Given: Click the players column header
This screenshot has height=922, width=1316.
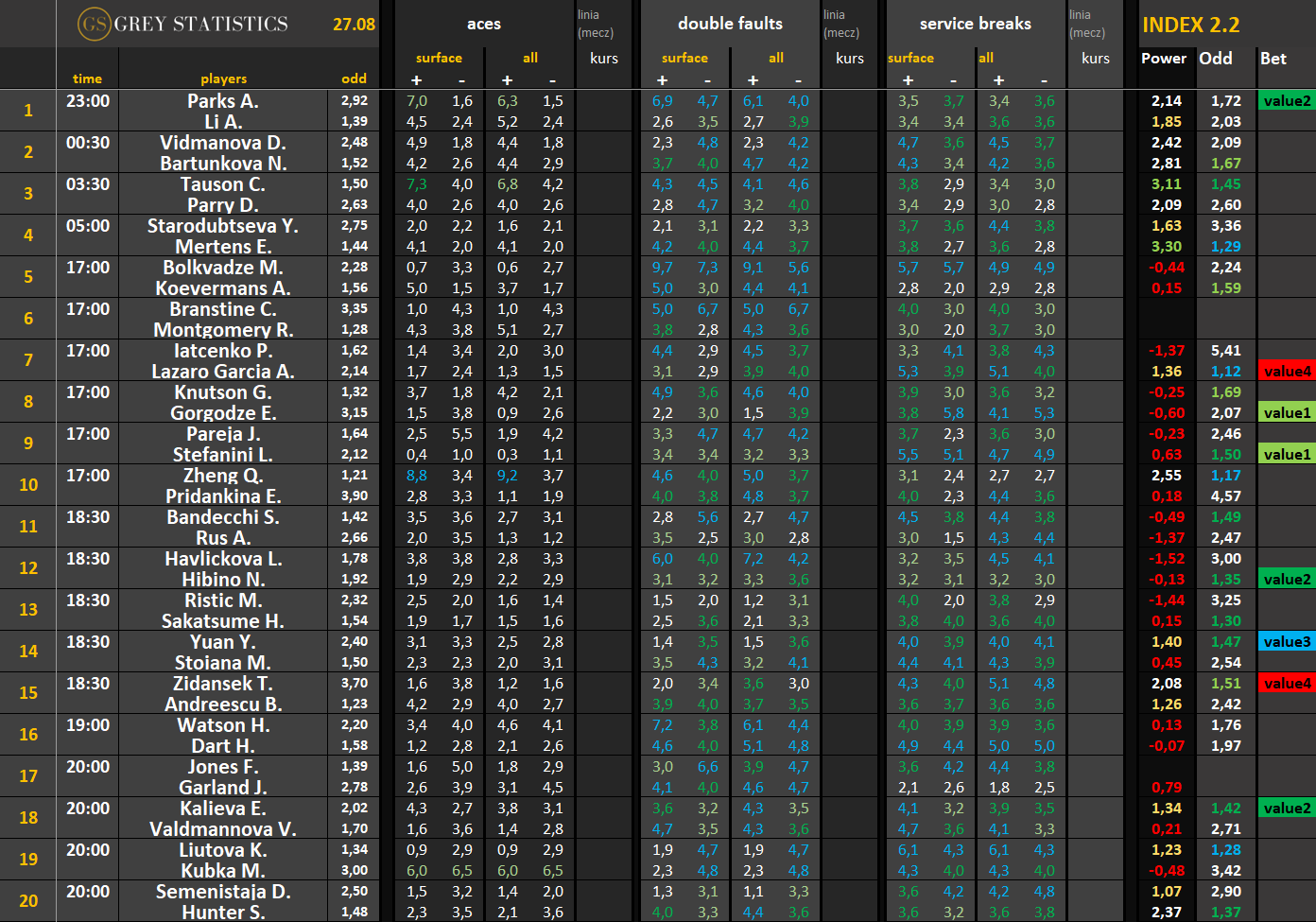Looking at the screenshot, I should (223, 78).
